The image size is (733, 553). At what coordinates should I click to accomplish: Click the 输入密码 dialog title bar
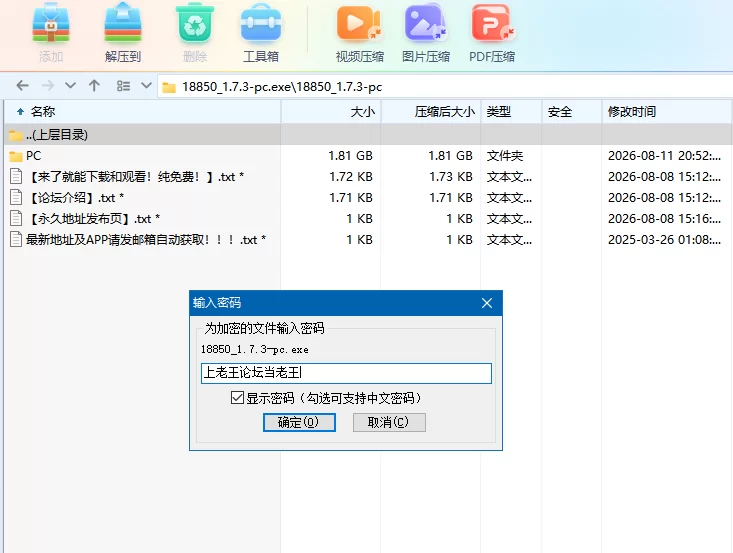pyautogui.click(x=346, y=303)
